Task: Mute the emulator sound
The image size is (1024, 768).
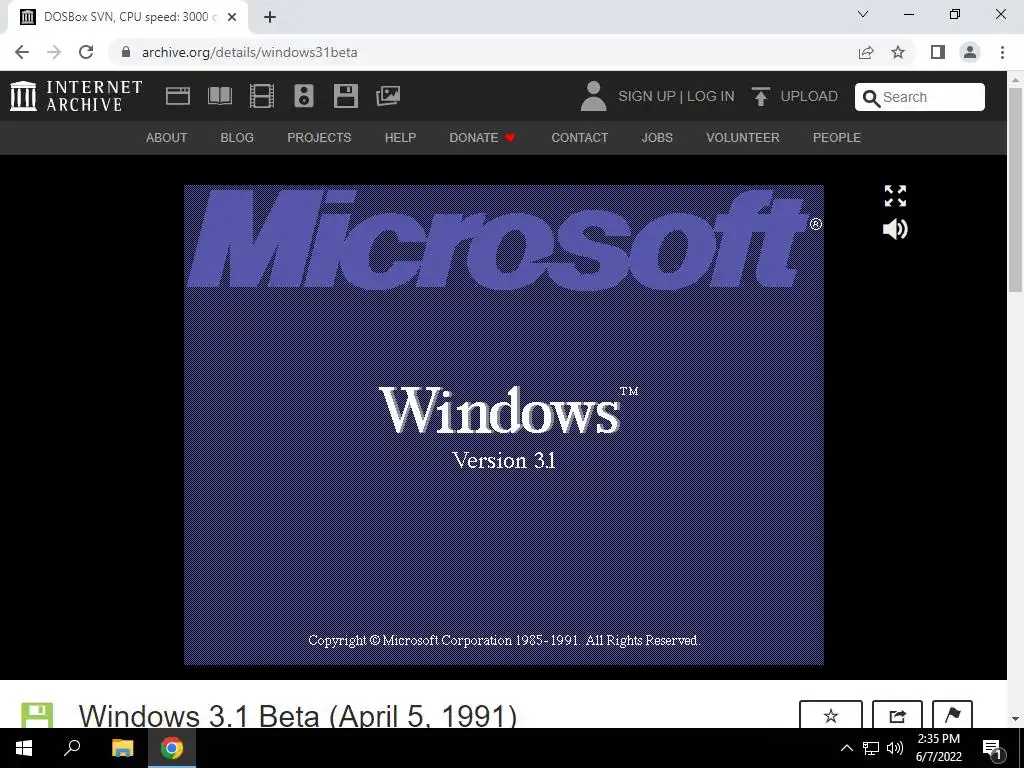Action: [895, 229]
